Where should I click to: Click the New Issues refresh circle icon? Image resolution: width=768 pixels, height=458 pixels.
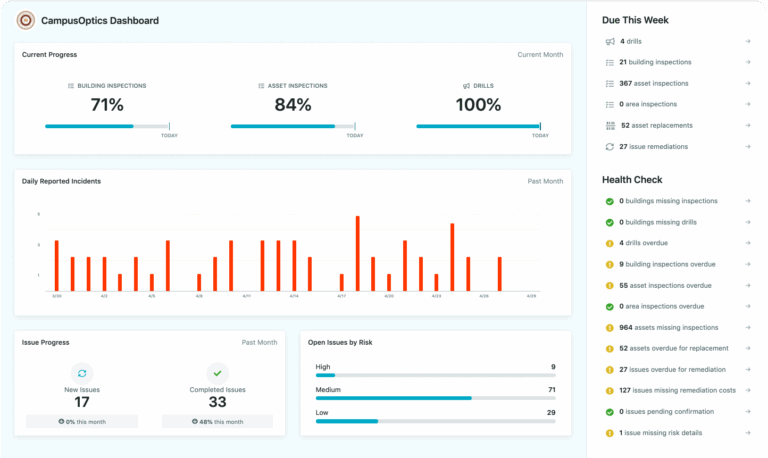[x=82, y=373]
